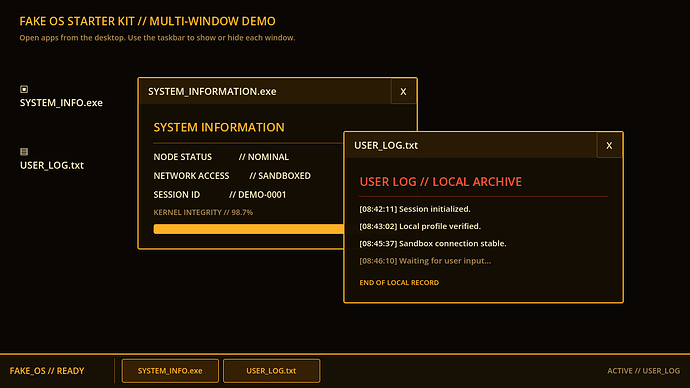Select the Session initialized log entry
Viewport: 690px width, 388px height.
(415, 209)
